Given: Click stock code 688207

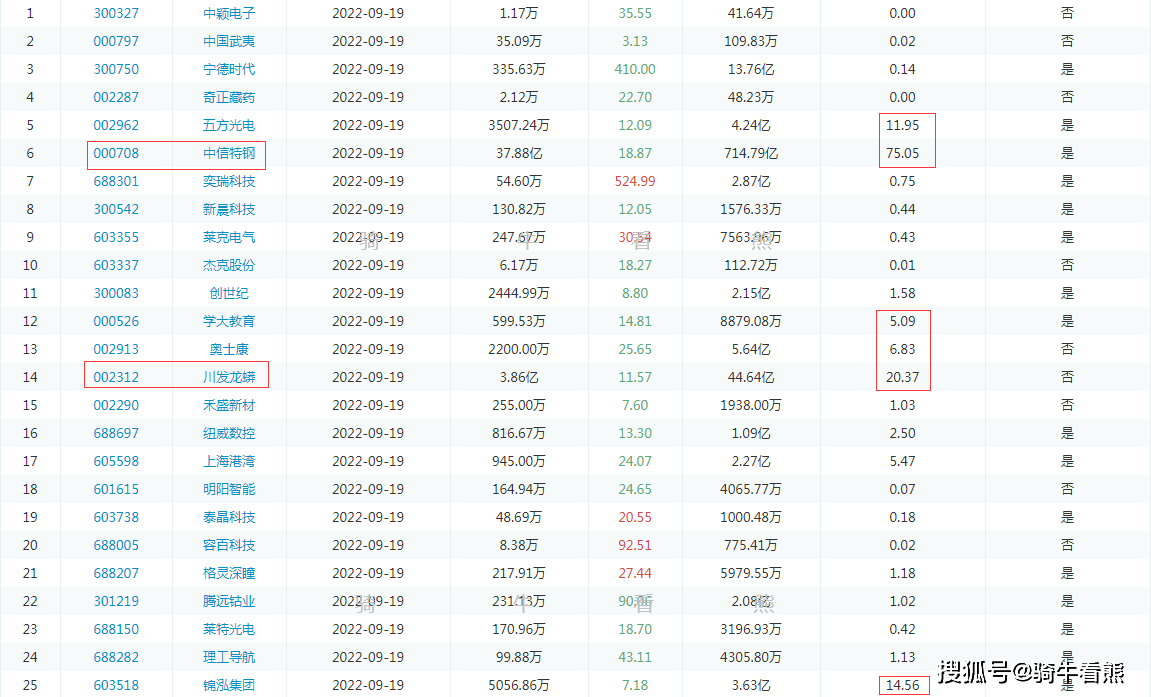Looking at the screenshot, I should click(x=116, y=573).
